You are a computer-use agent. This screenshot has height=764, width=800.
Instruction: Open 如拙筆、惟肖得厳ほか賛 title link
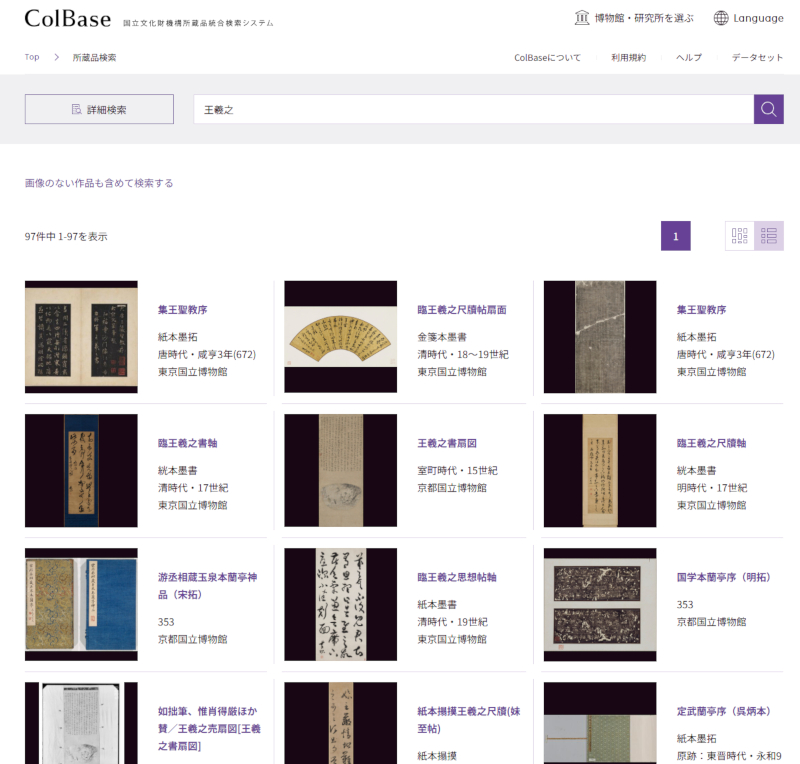(209, 728)
